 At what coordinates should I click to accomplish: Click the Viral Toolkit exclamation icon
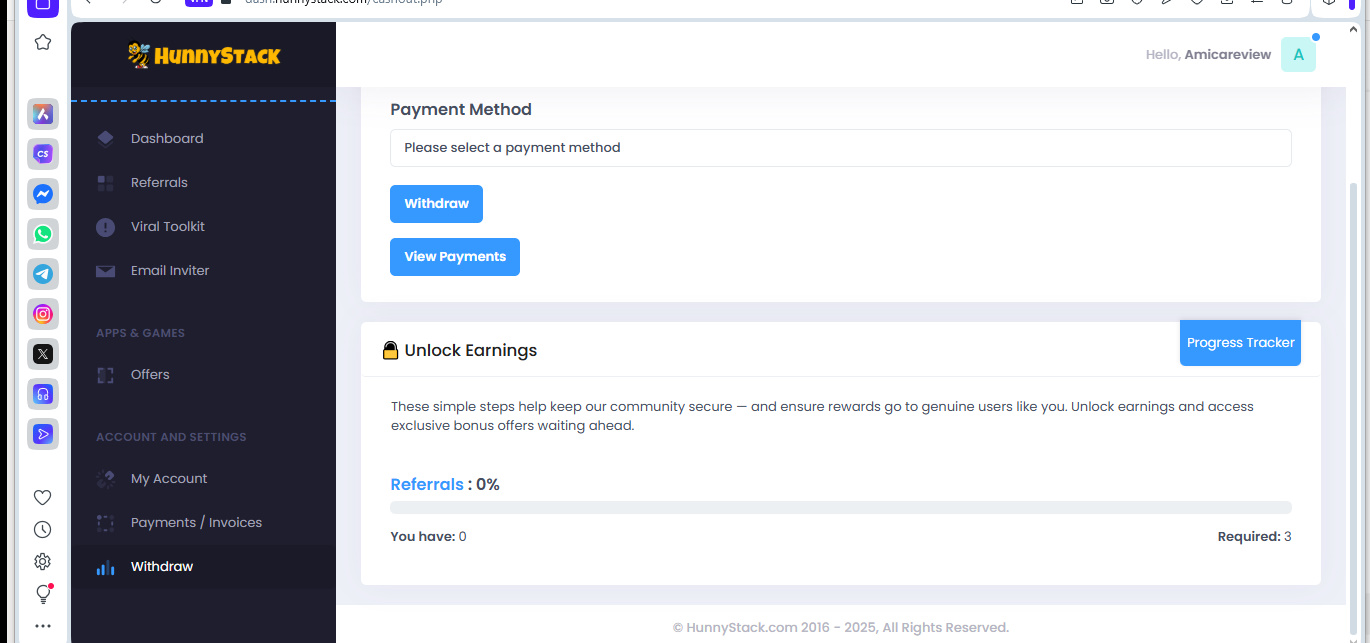click(105, 227)
